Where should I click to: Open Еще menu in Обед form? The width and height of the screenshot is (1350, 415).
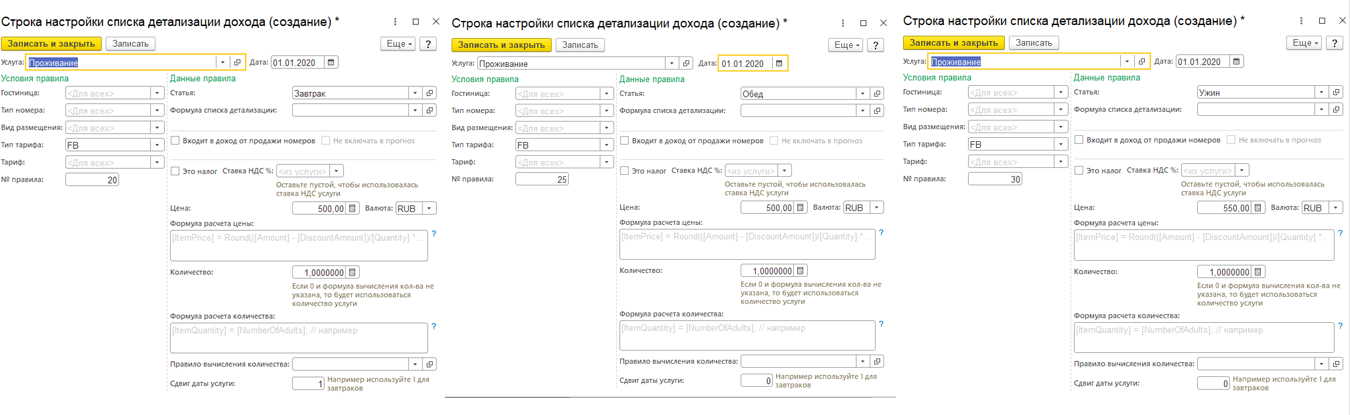846,45
